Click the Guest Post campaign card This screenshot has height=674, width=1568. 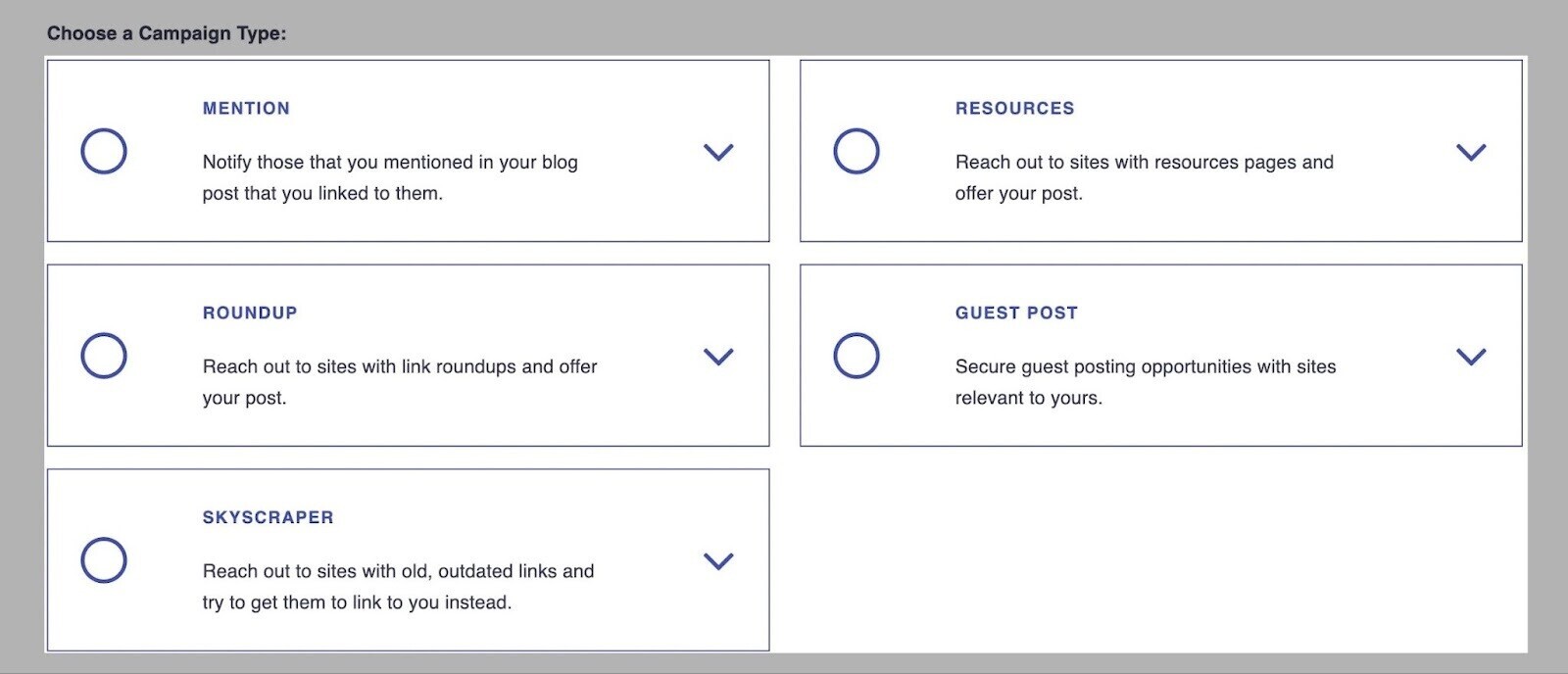pyautogui.click(x=1161, y=355)
